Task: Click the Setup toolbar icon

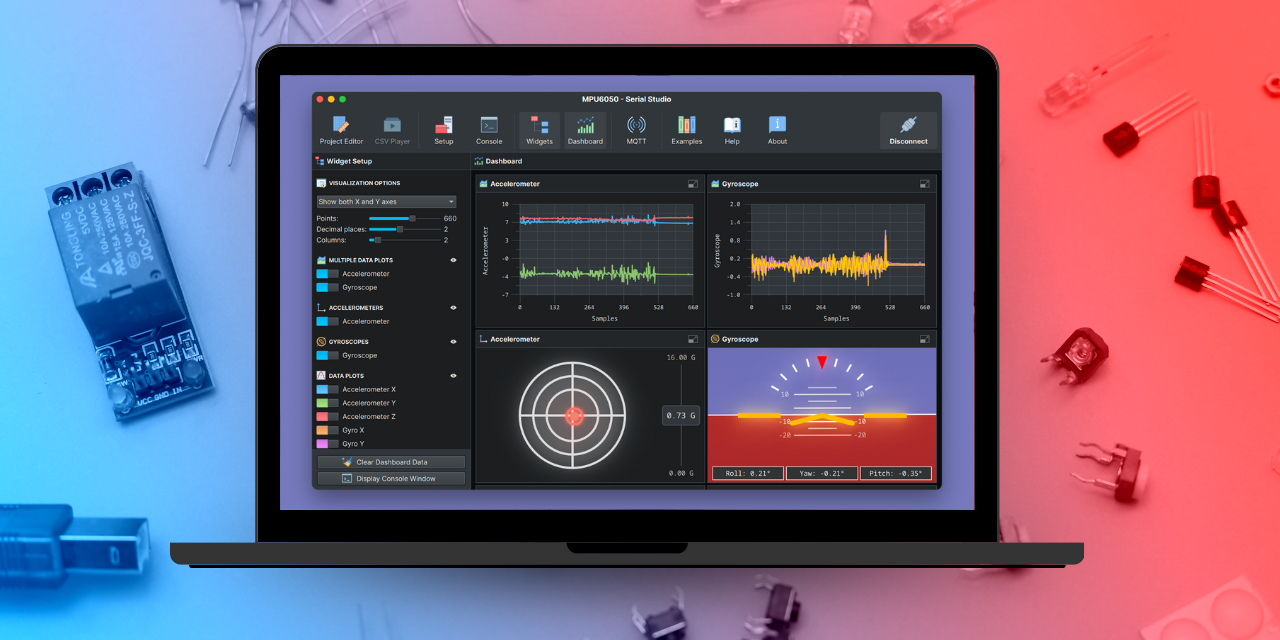Action: [443, 129]
